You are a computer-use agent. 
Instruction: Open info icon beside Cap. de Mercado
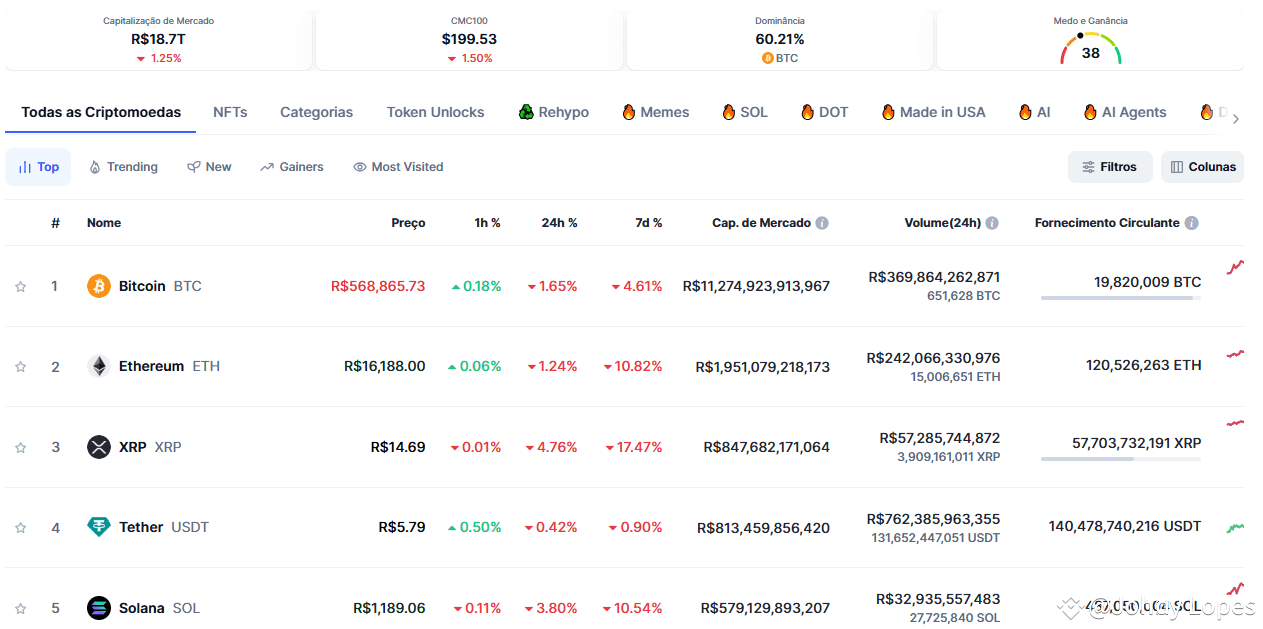(822, 223)
